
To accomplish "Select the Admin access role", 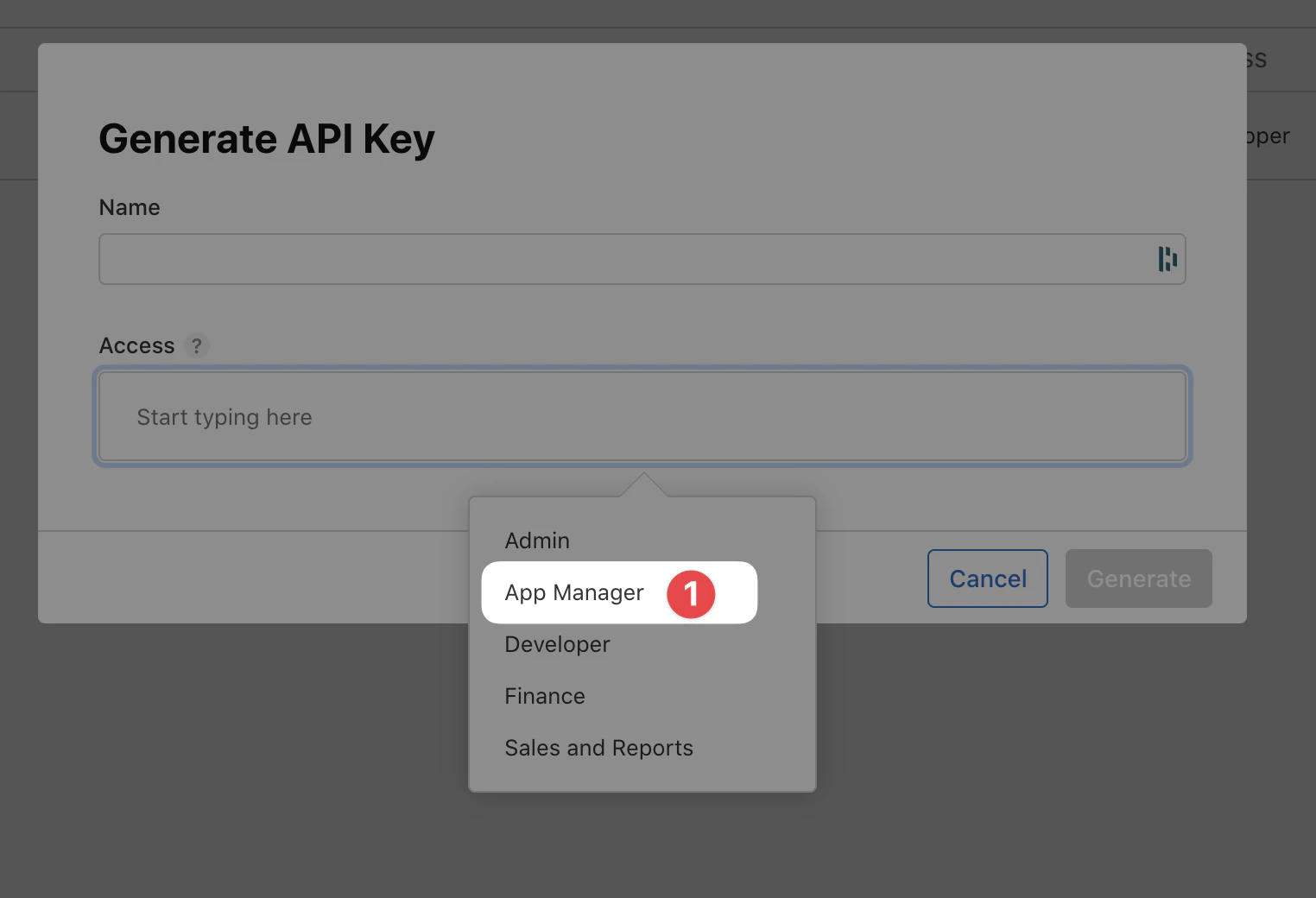I will [x=537, y=541].
